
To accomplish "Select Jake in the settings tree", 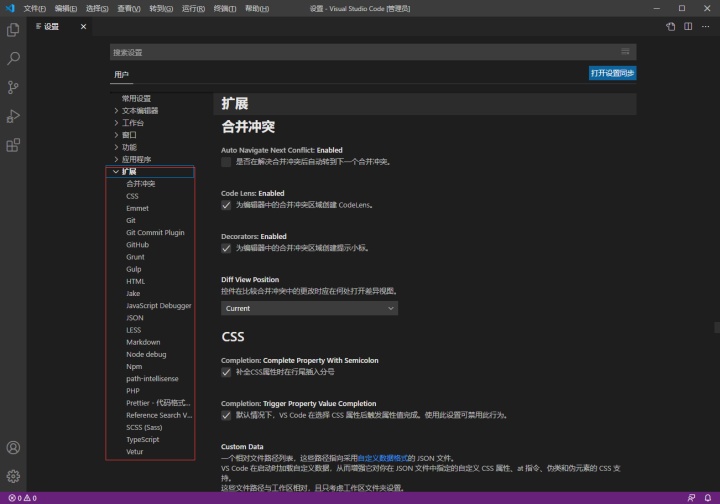I will point(133,293).
